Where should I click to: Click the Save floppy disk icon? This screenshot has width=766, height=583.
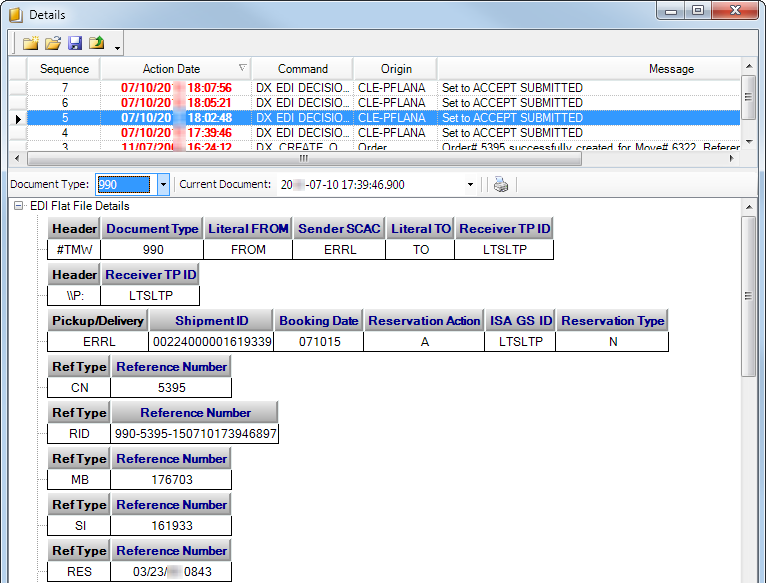75,43
